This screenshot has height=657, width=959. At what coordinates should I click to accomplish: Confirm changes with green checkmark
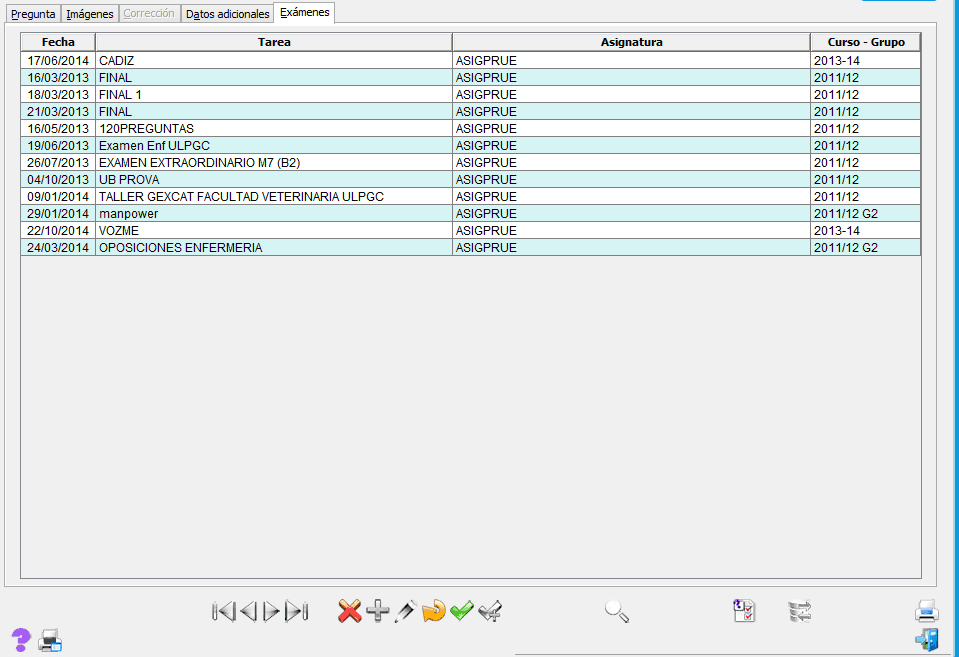(461, 611)
